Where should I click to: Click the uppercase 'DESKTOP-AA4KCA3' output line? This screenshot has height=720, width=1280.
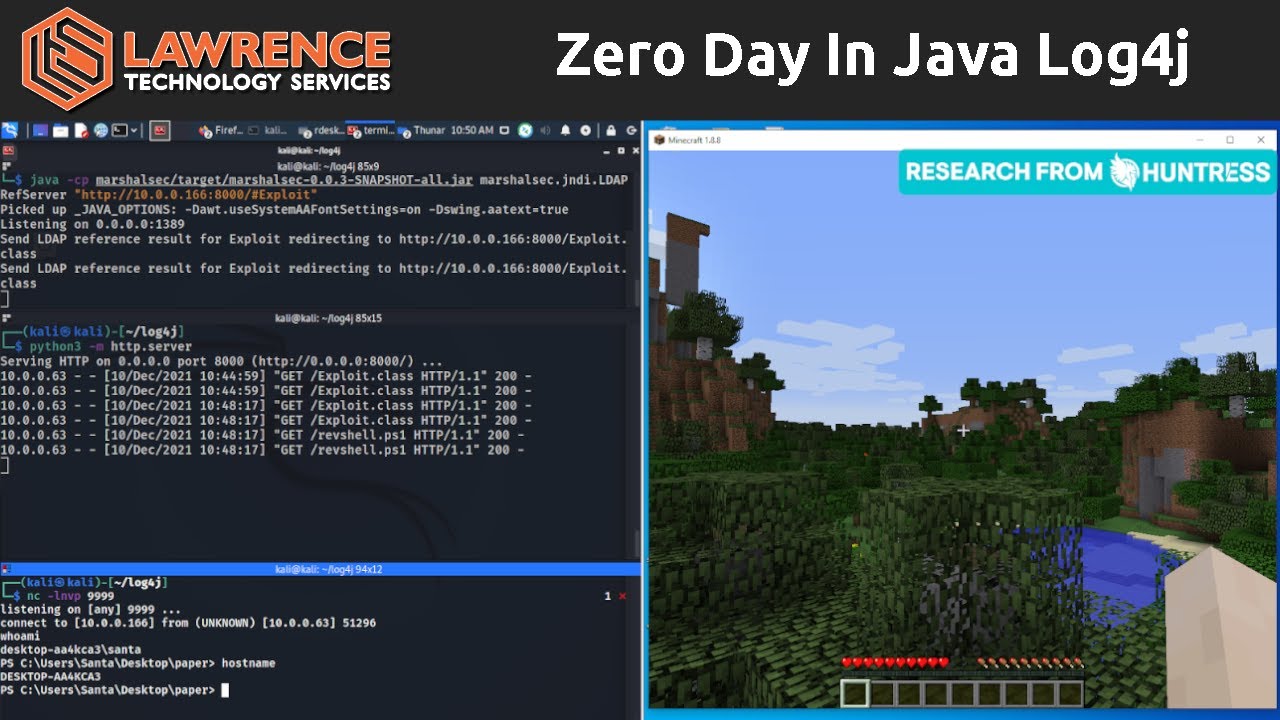coord(50,677)
